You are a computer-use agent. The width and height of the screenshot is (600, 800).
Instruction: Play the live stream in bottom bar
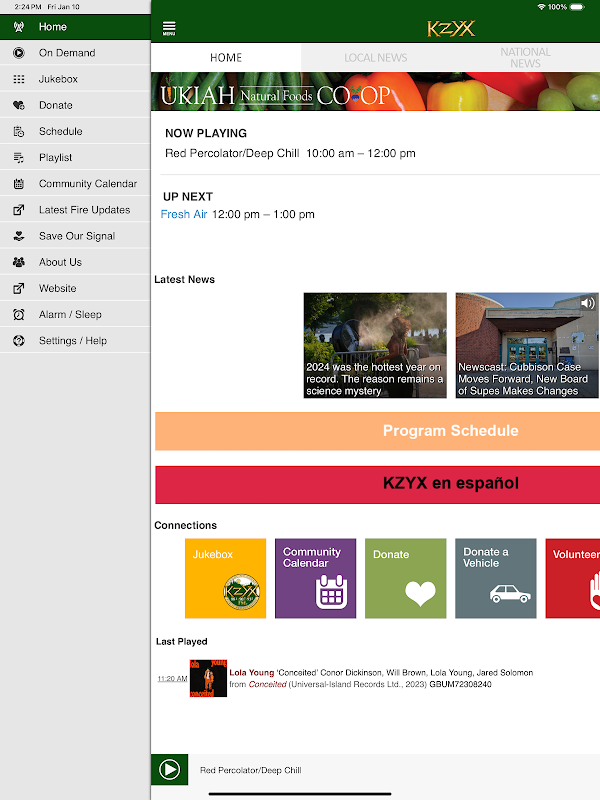169,769
